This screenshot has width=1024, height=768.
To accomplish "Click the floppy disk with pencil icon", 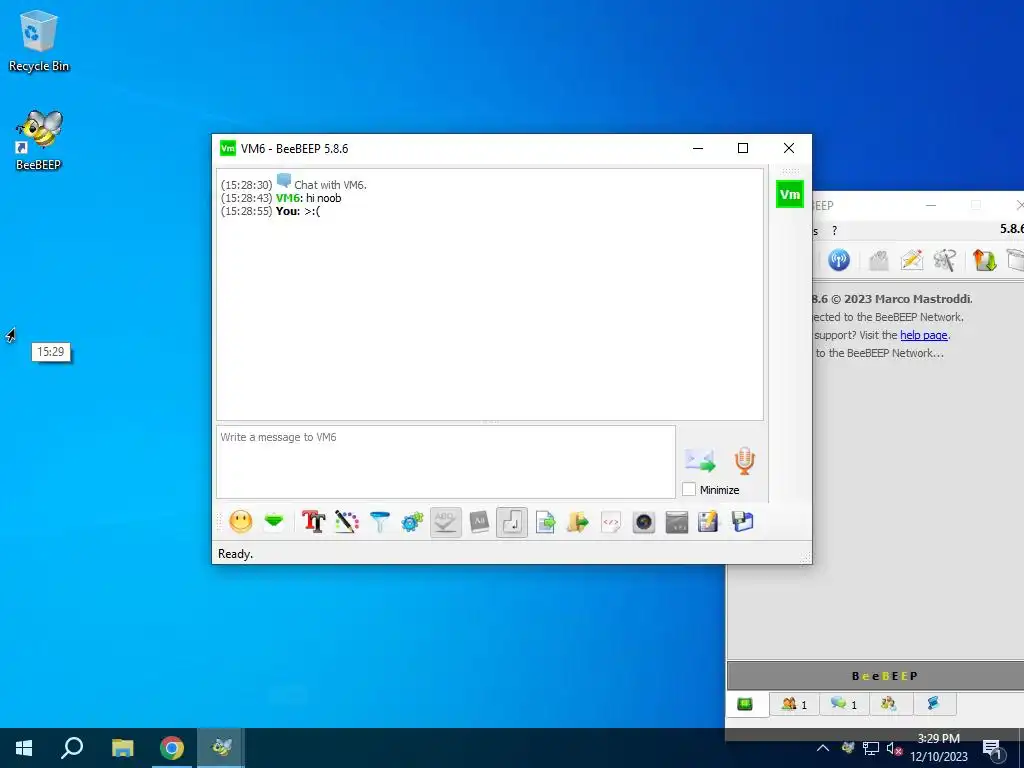I will 709,522.
